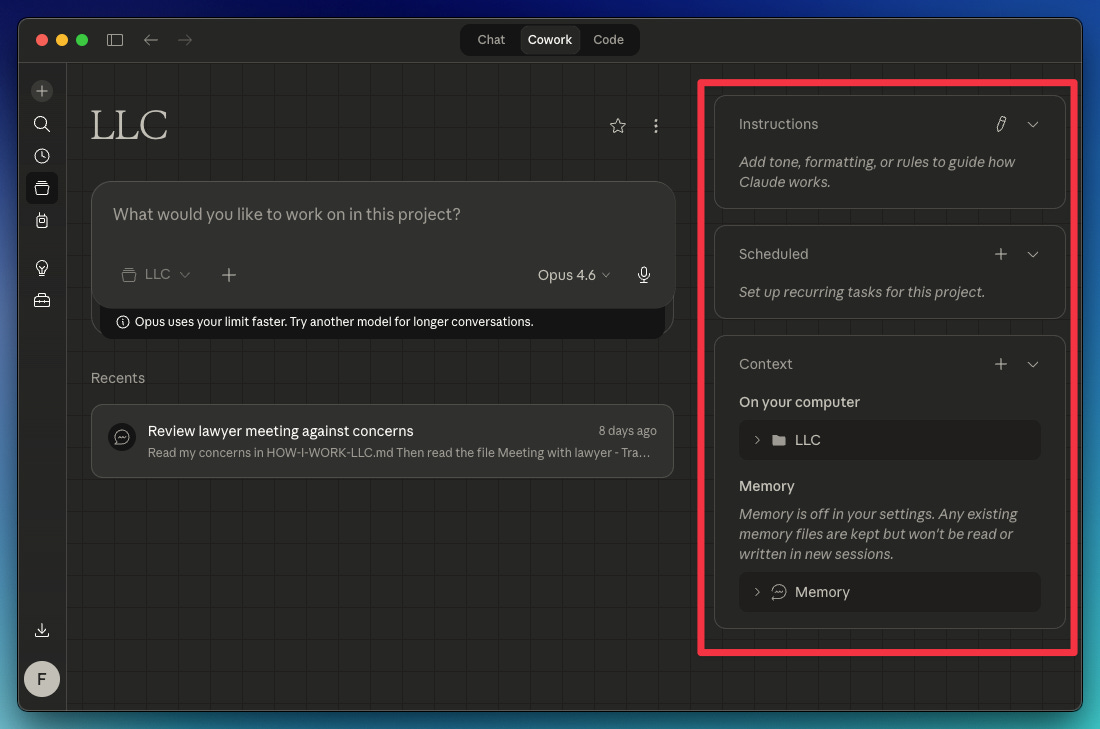Add a scheduled task with plus icon
1100x729 pixels.
point(1001,254)
